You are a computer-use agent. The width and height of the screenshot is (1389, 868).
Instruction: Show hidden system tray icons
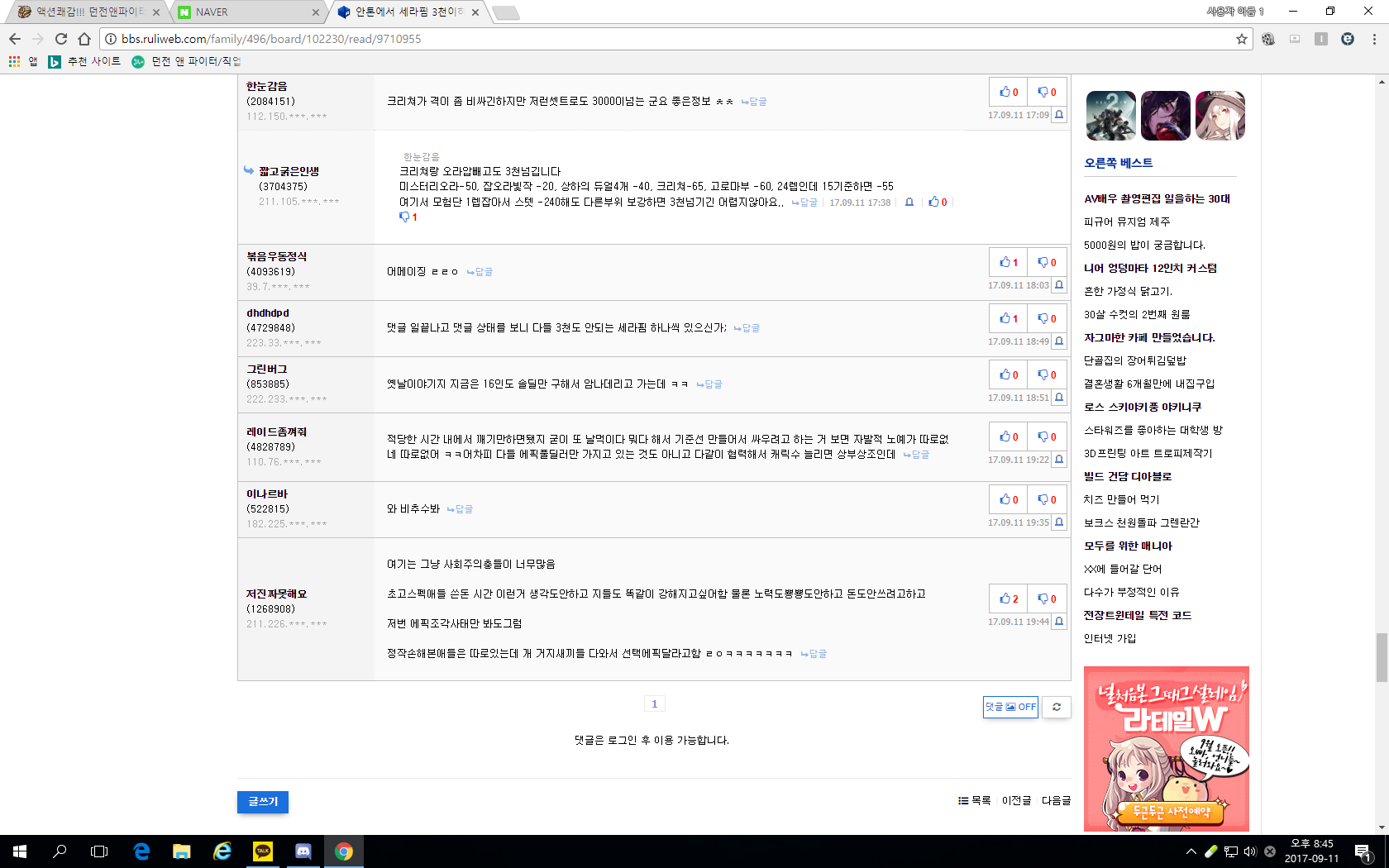(x=1191, y=851)
